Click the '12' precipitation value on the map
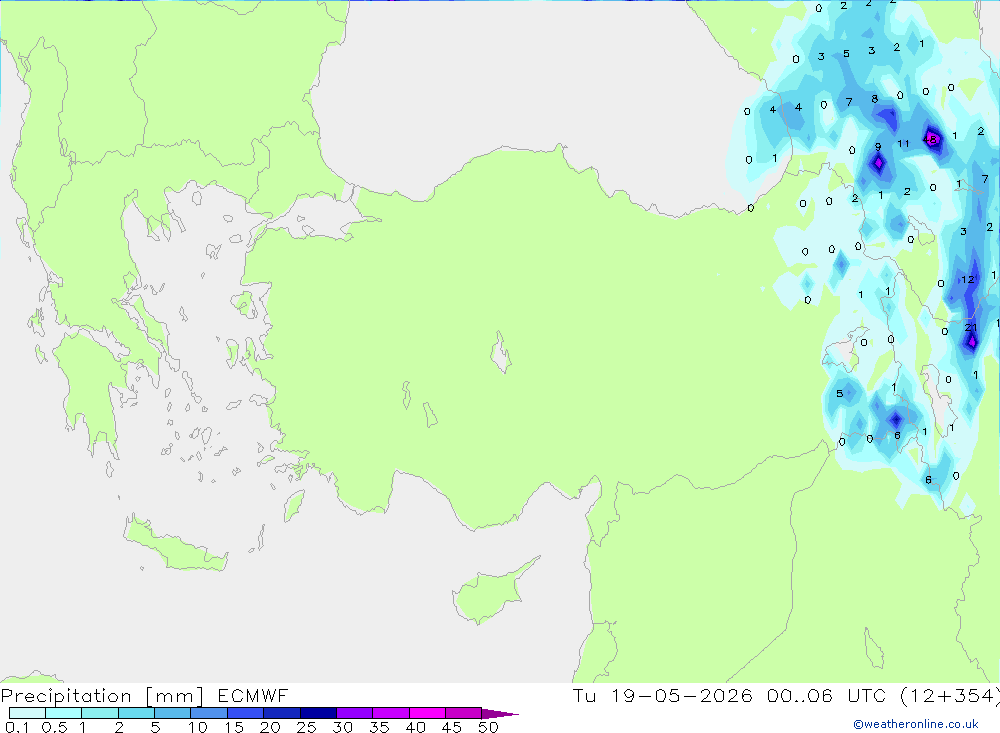Screen dimensions: 1000x733 968,279
